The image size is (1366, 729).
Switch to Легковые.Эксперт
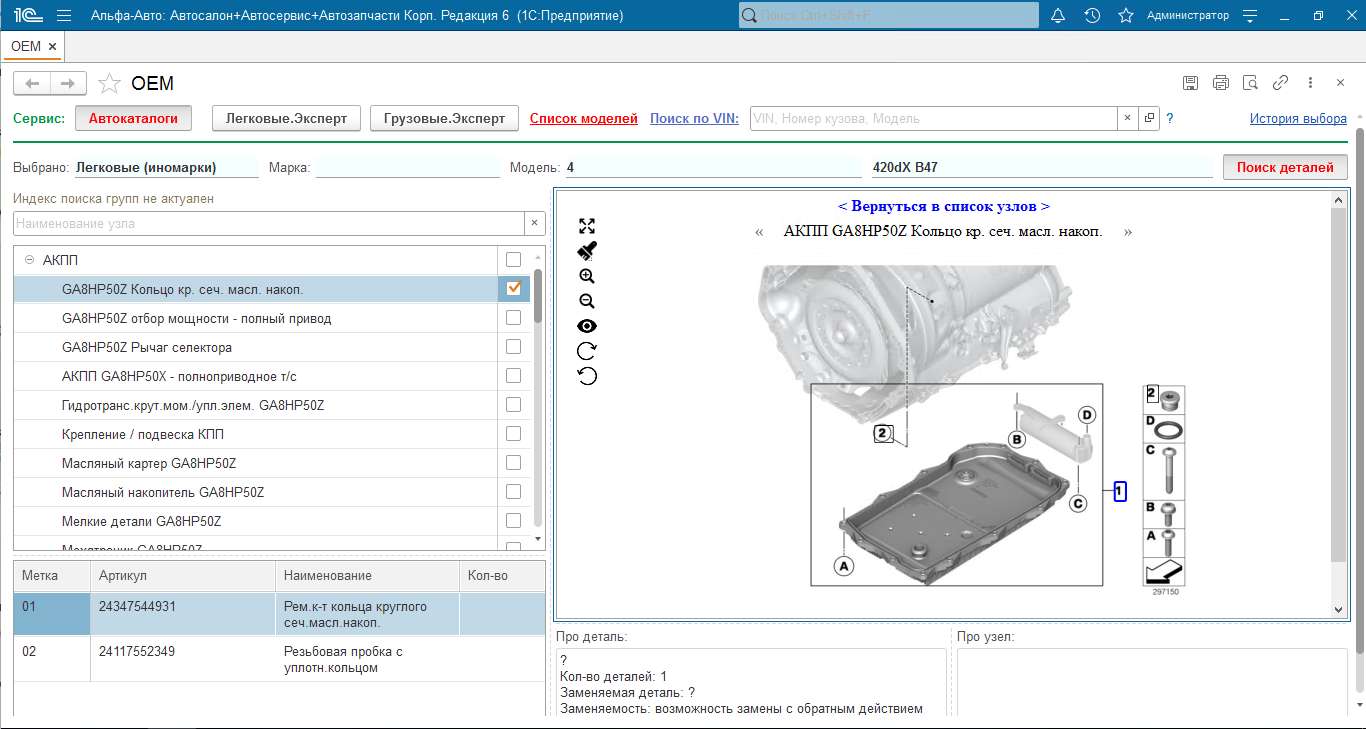click(x=286, y=118)
